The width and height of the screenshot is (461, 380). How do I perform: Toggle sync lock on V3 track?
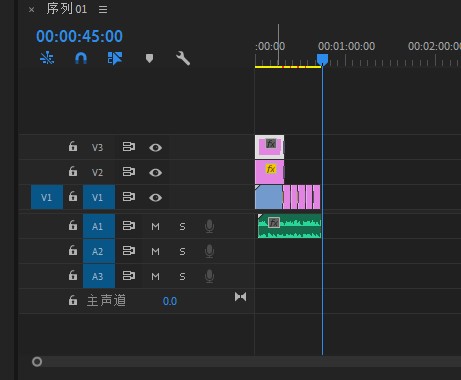point(129,147)
